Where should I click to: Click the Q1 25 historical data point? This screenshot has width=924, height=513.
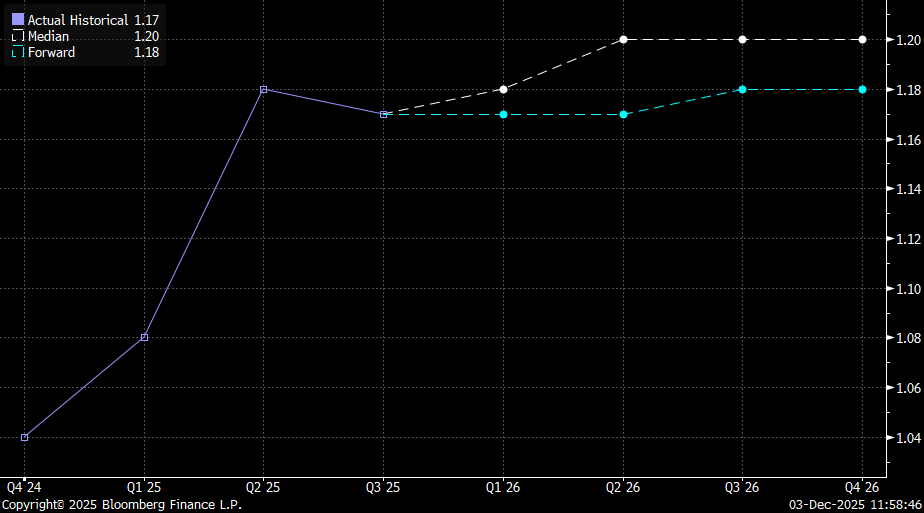144,337
